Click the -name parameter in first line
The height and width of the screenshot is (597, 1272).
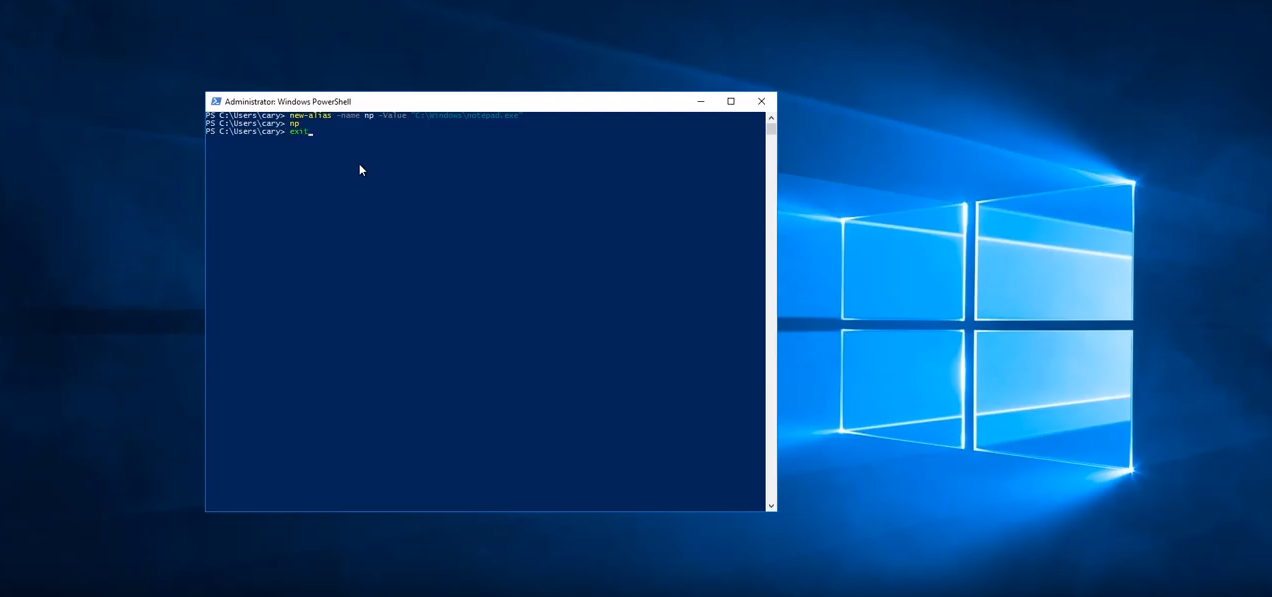(x=348, y=116)
